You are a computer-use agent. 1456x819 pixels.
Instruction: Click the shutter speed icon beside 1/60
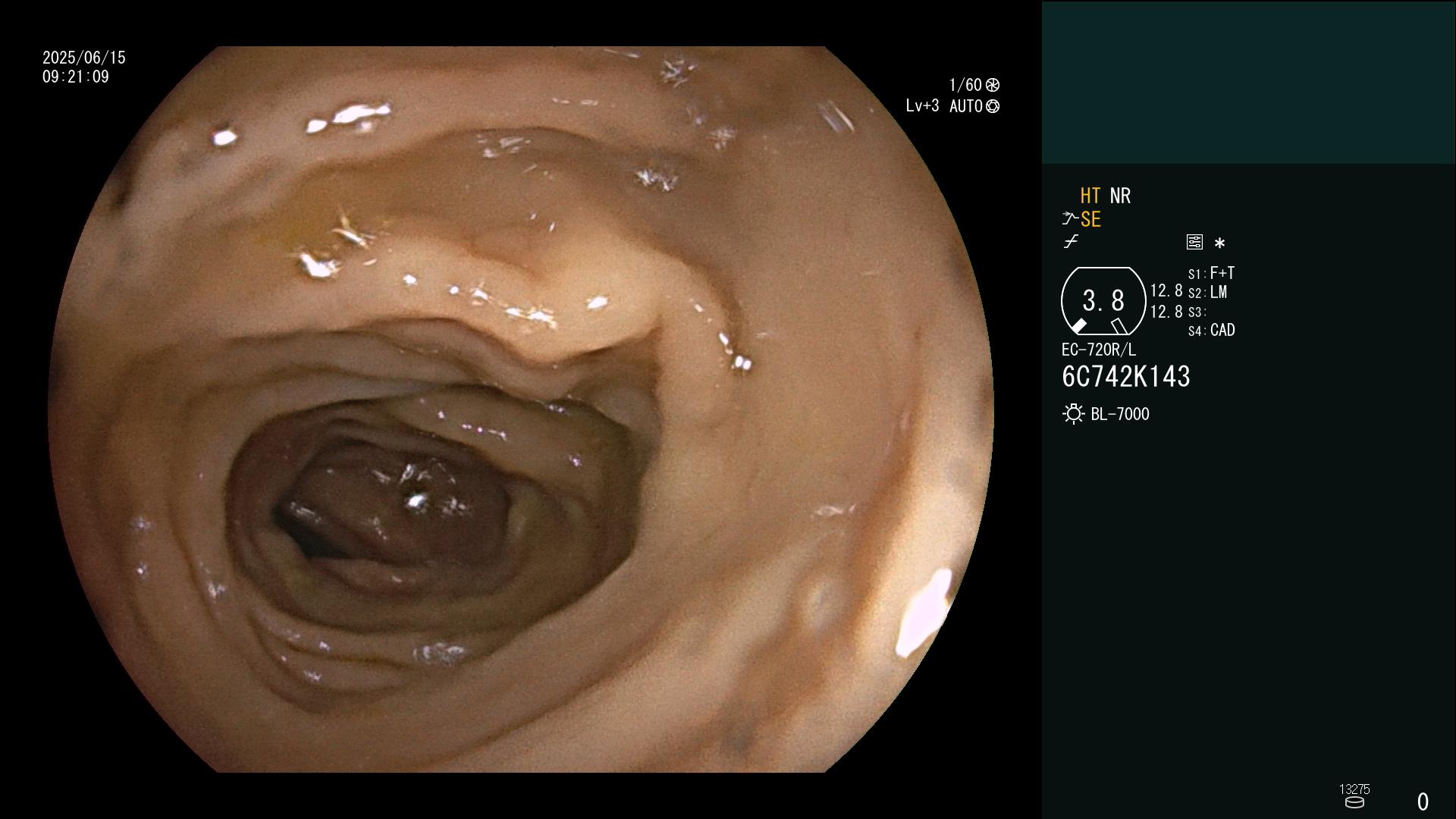point(992,85)
